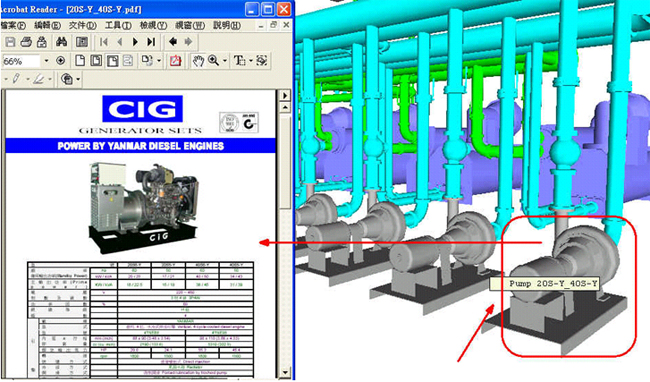Toggle the navigation pane show/hide button
The image size is (650, 382).
(82, 42)
